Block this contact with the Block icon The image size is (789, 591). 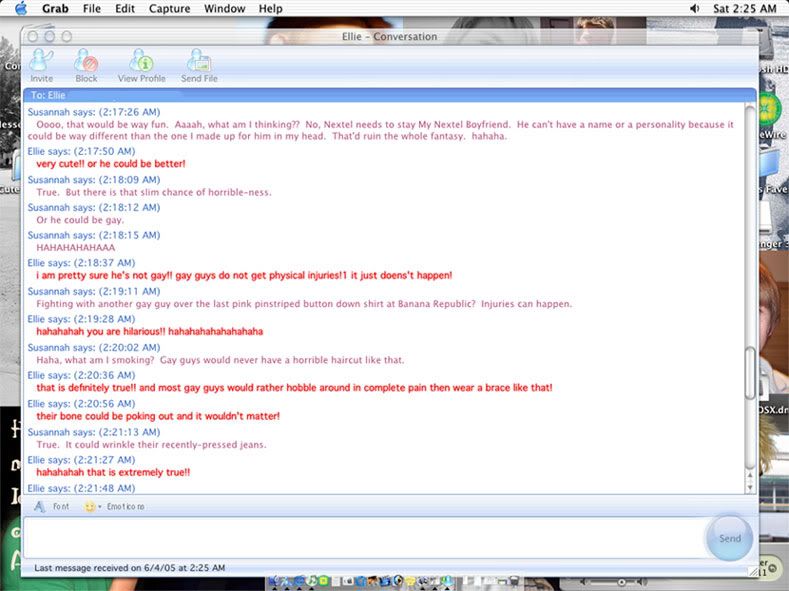tap(86, 65)
